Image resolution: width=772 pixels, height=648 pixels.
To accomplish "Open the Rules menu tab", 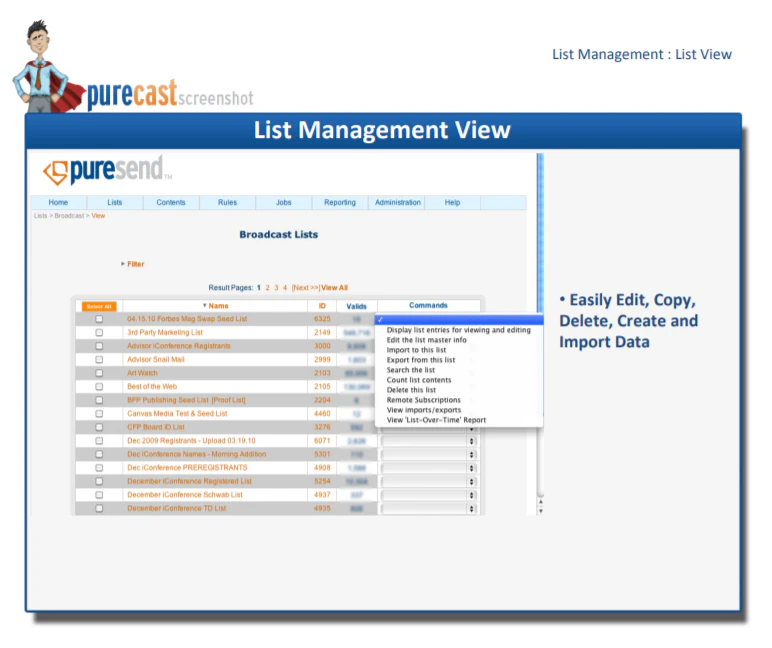I will click(227, 202).
